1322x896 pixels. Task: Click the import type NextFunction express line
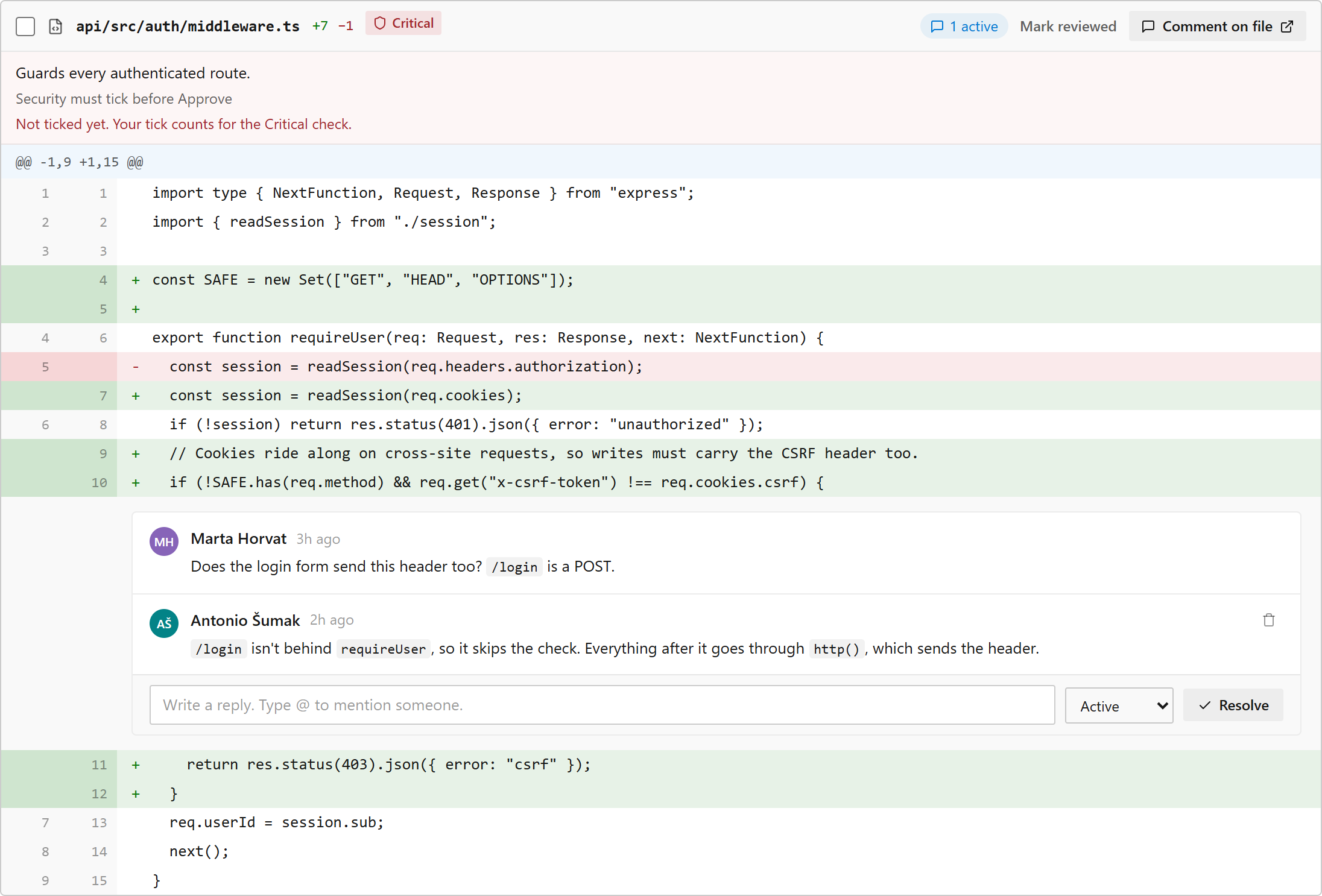(x=661, y=193)
